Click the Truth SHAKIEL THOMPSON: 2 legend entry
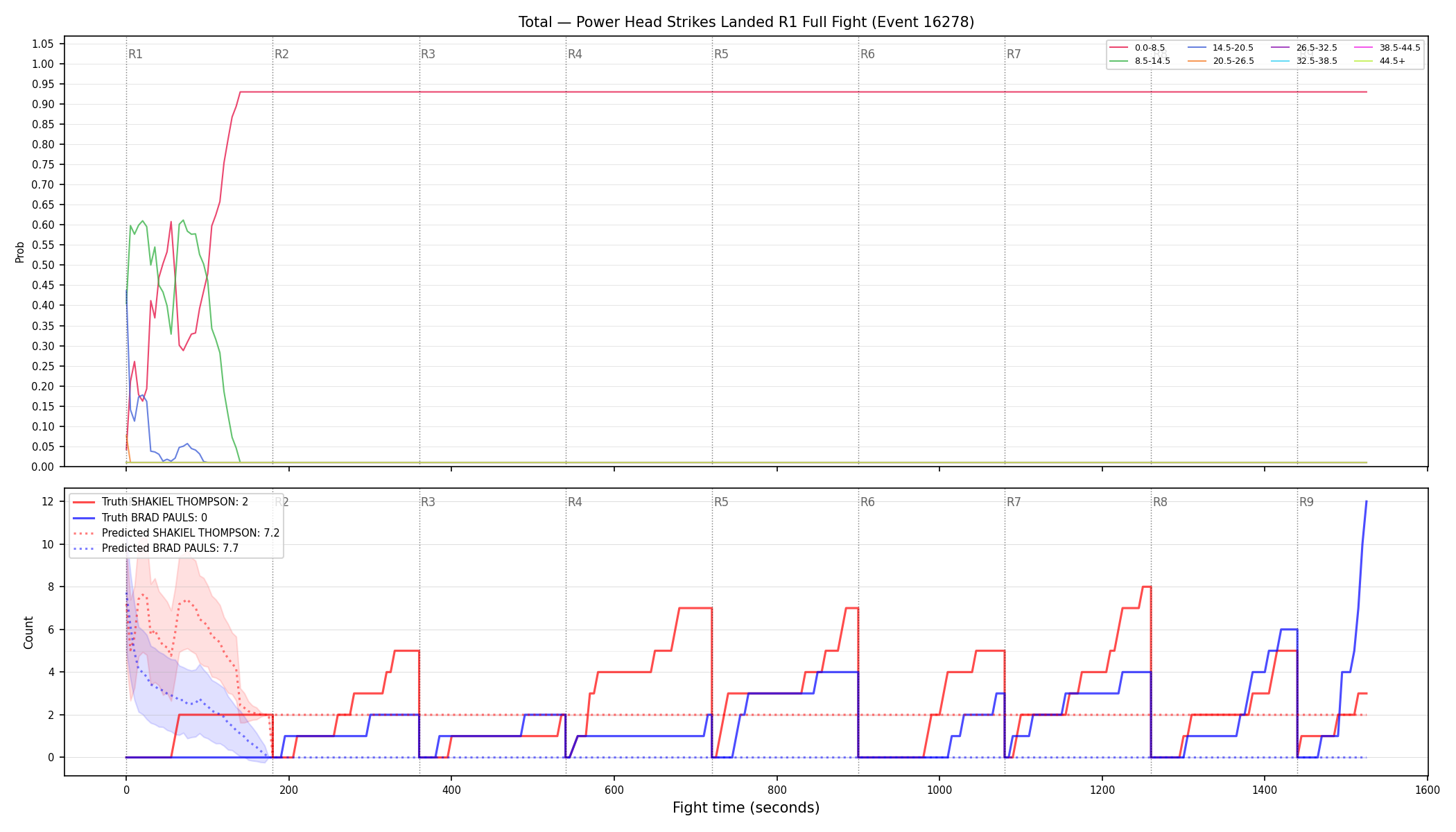 160,502
